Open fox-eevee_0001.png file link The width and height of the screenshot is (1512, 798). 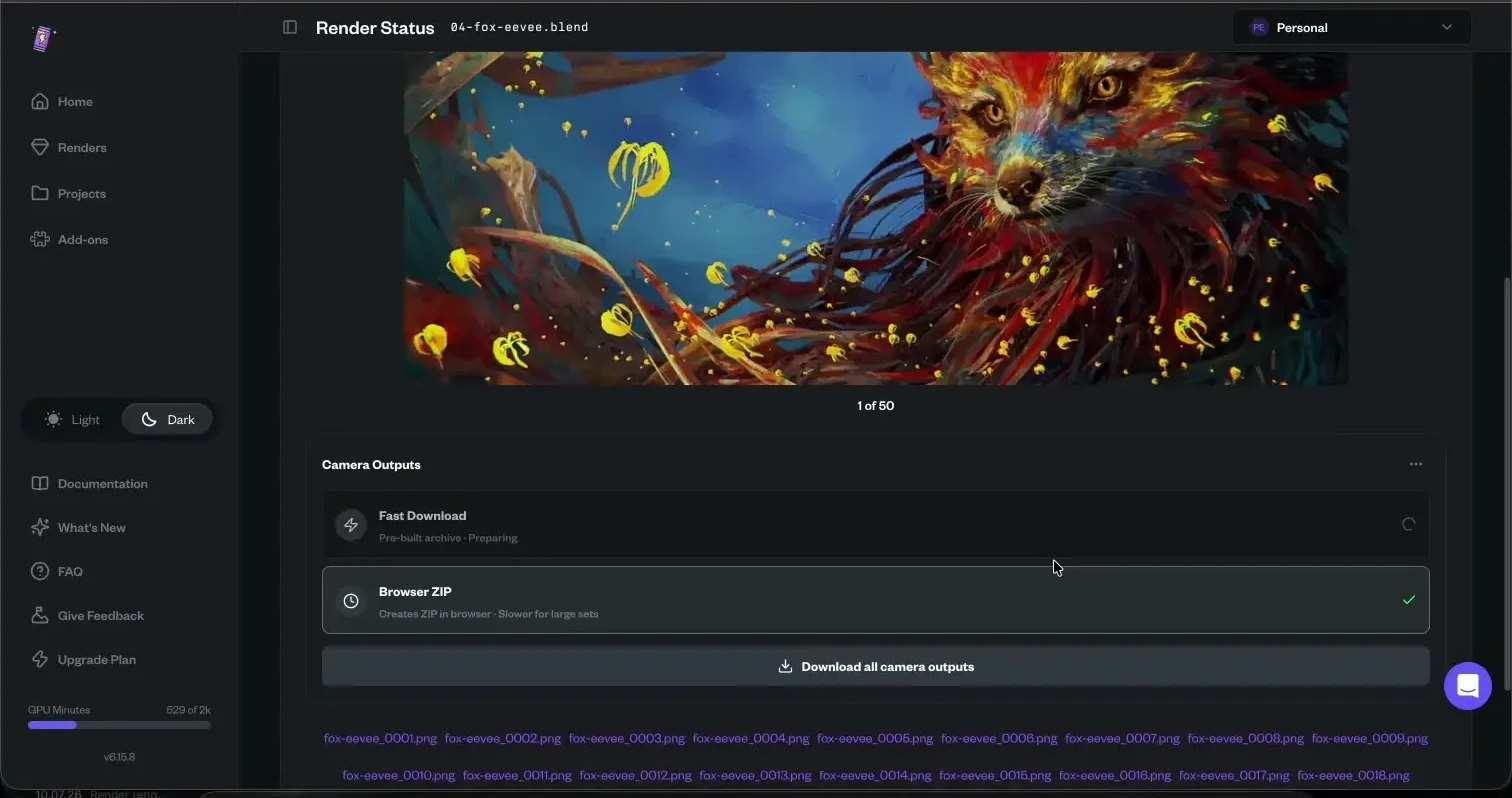pyautogui.click(x=380, y=738)
